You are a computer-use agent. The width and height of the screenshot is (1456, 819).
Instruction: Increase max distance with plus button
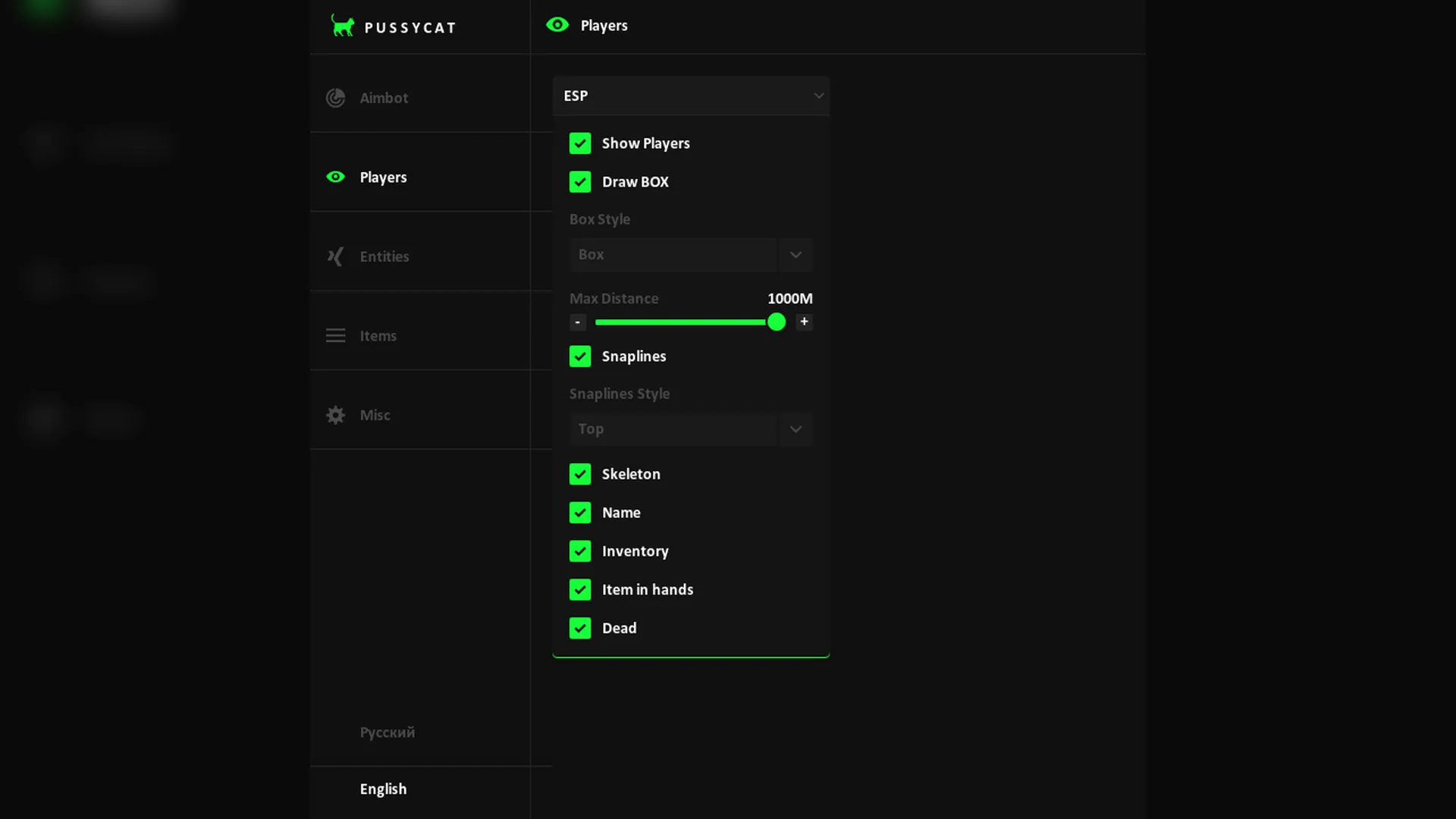(x=804, y=322)
